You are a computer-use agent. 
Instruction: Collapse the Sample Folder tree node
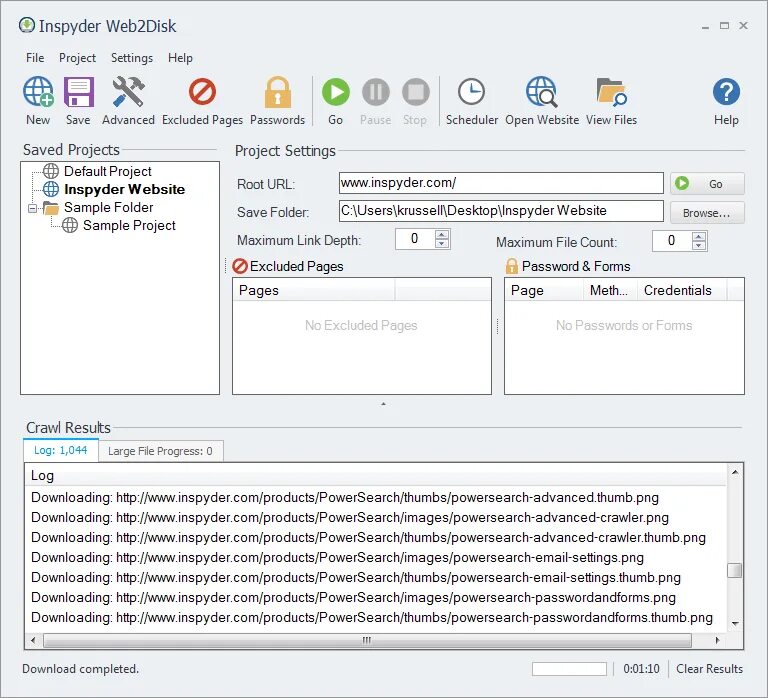pyautogui.click(x=32, y=209)
